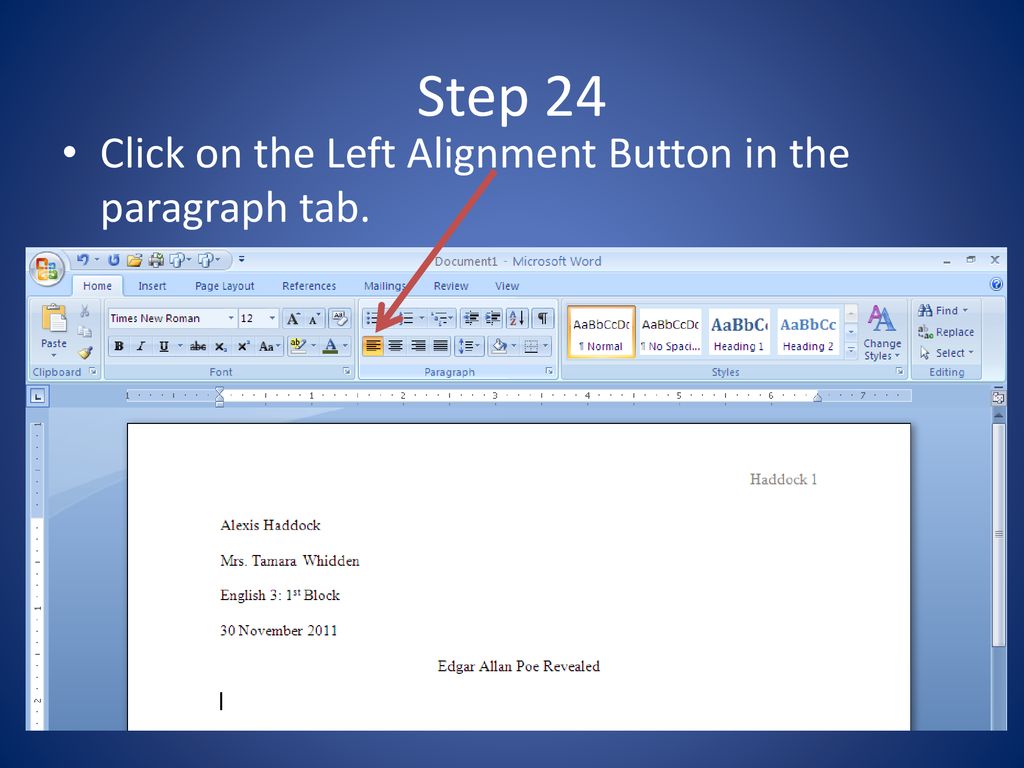Viewport: 1024px width, 768px height.
Task: Click the Cut scissors icon
Action: tap(85, 311)
